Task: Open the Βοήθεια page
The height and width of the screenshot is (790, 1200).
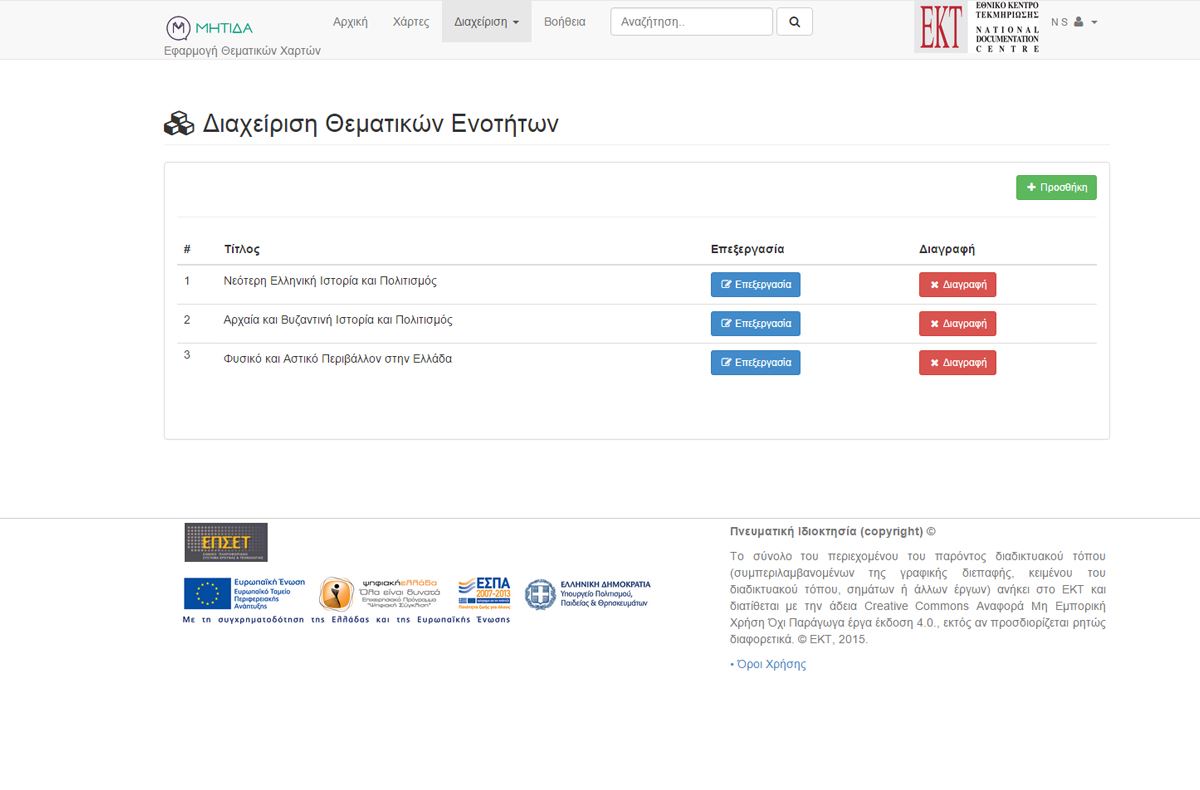Action: click(x=565, y=22)
